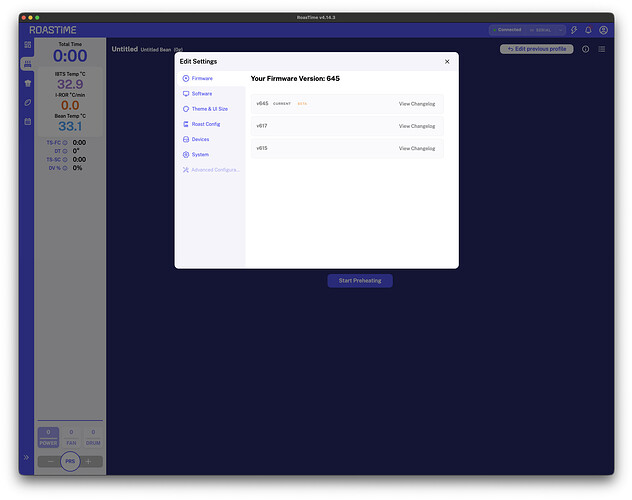
Task: Expand the sidebar with double chevron
Action: tap(26, 457)
